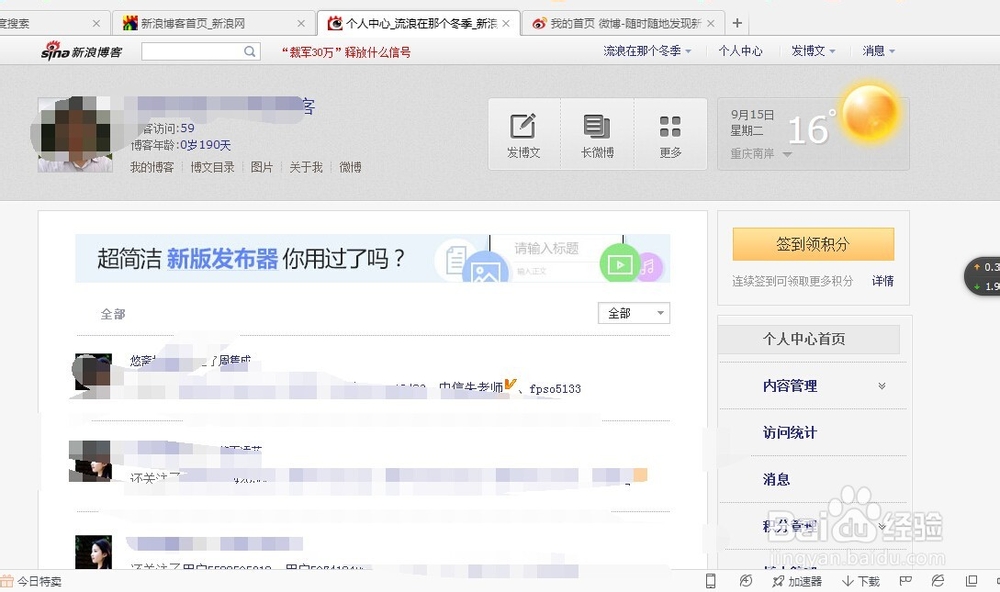Open a new browser tab

737,23
